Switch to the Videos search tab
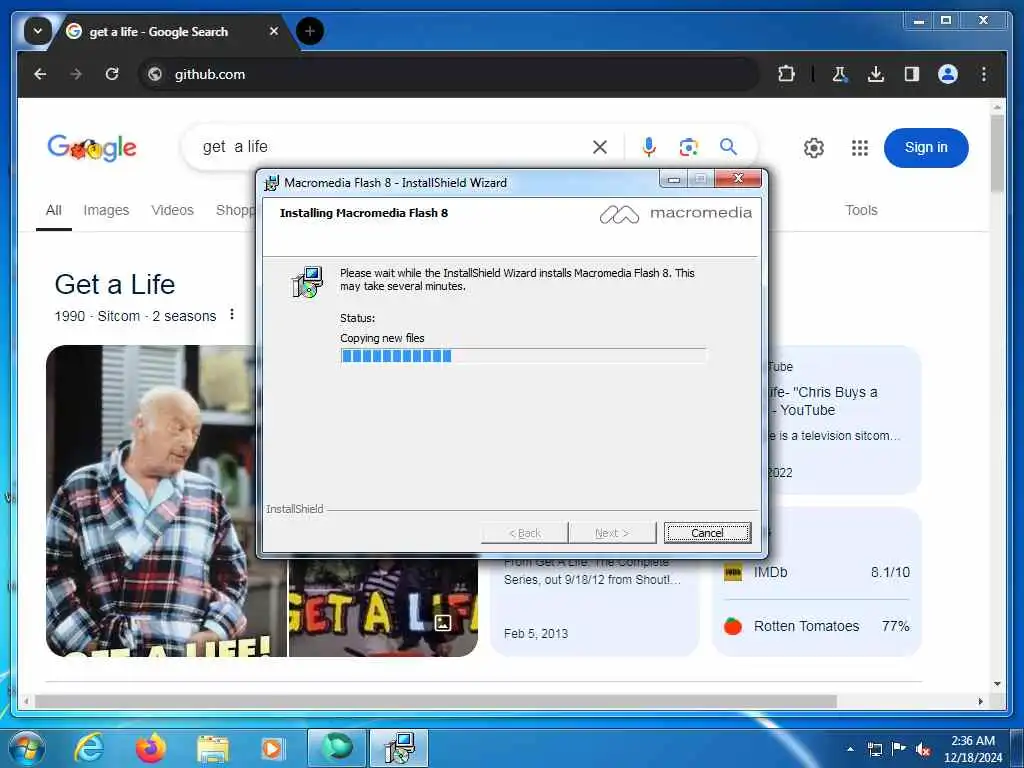This screenshot has height=768, width=1024. click(x=172, y=210)
